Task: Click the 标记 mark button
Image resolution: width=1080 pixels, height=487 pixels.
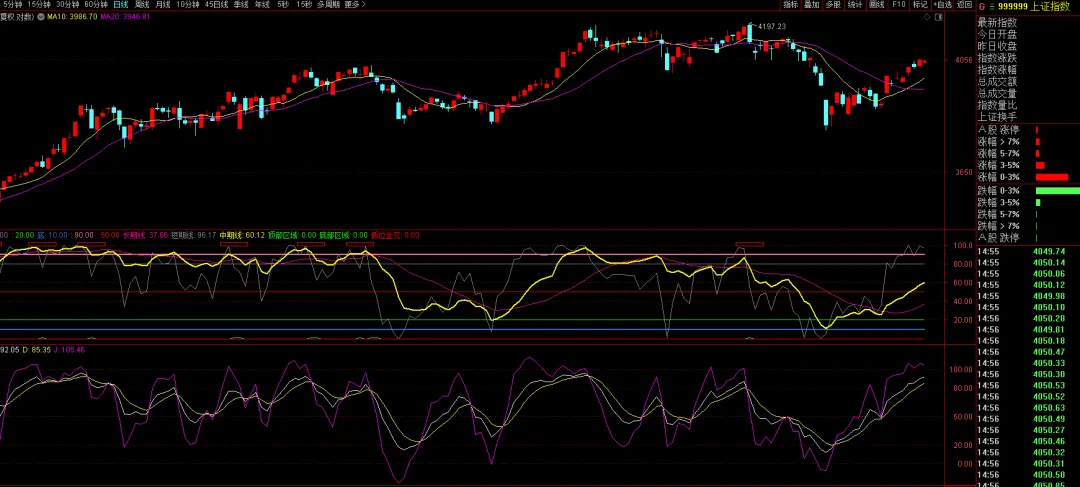Action: 920,4
